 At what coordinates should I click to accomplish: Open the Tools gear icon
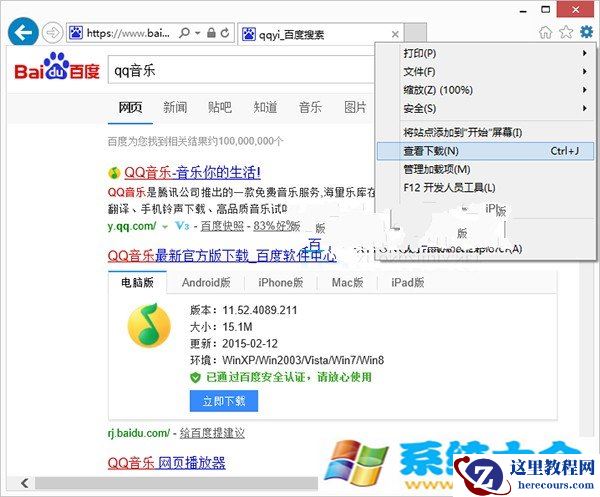pyautogui.click(x=587, y=32)
